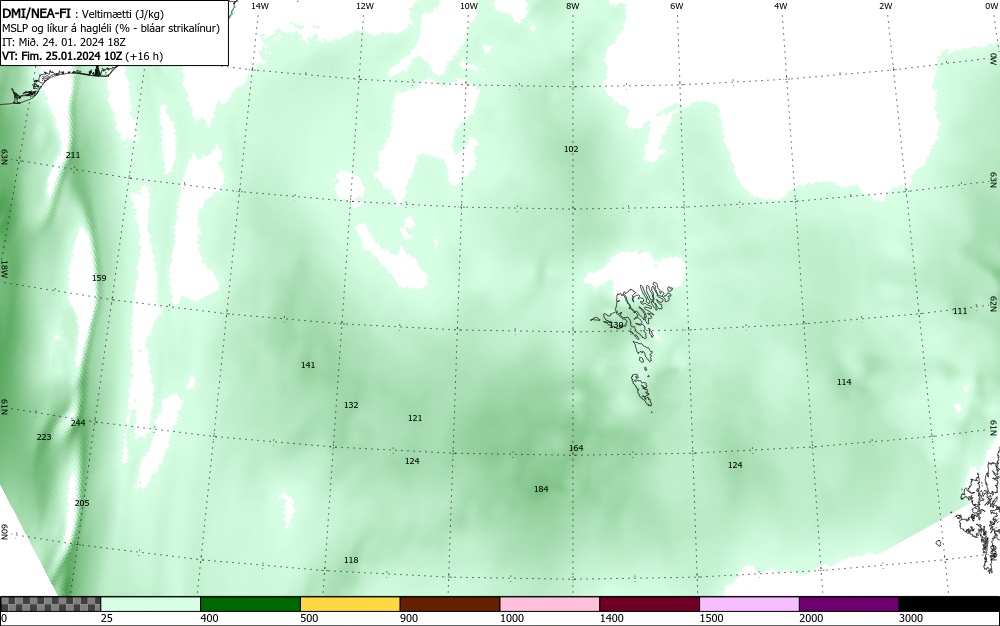This screenshot has width=1000, height=626.
Task: Select the 114 value on the map
Action: pos(844,382)
